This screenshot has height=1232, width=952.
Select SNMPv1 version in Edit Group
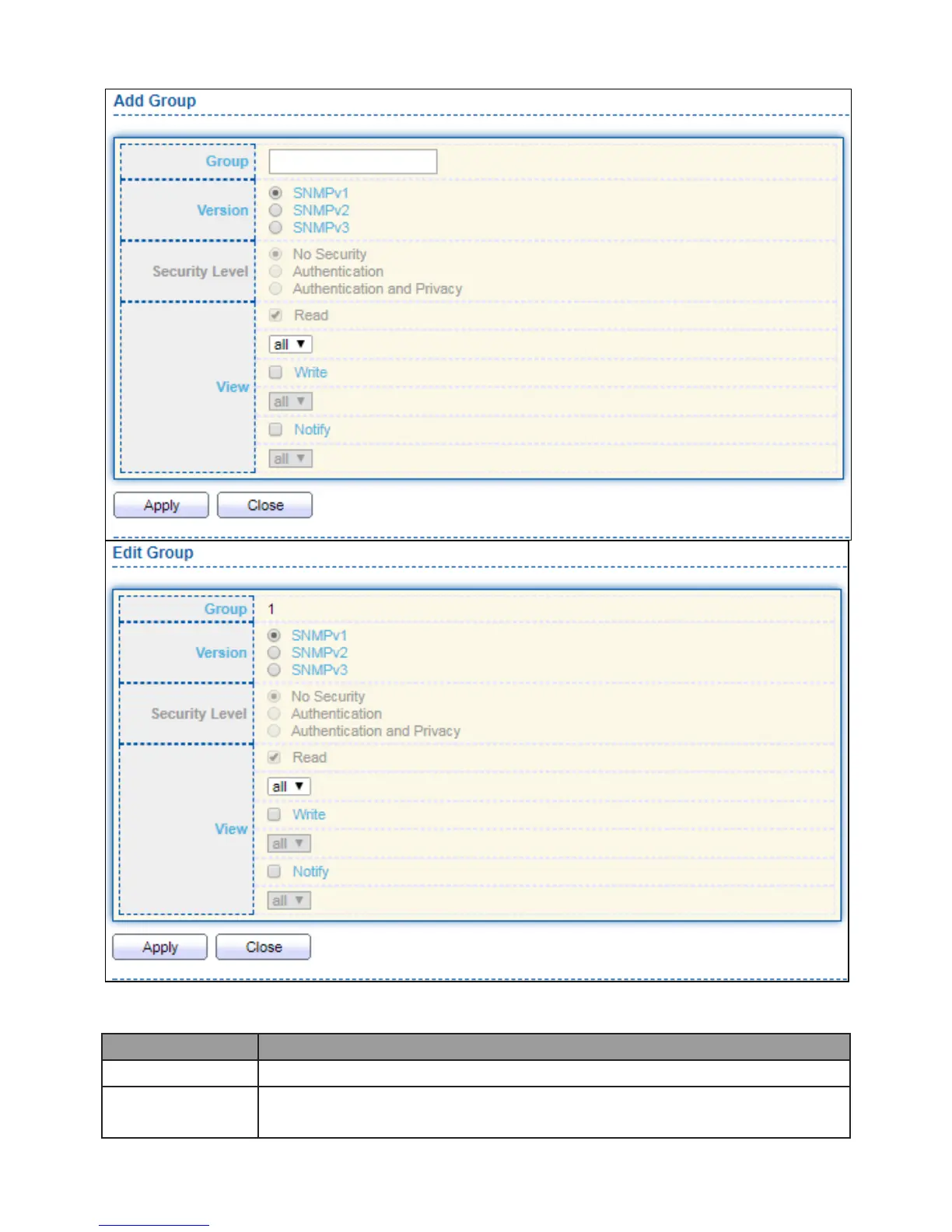[274, 635]
